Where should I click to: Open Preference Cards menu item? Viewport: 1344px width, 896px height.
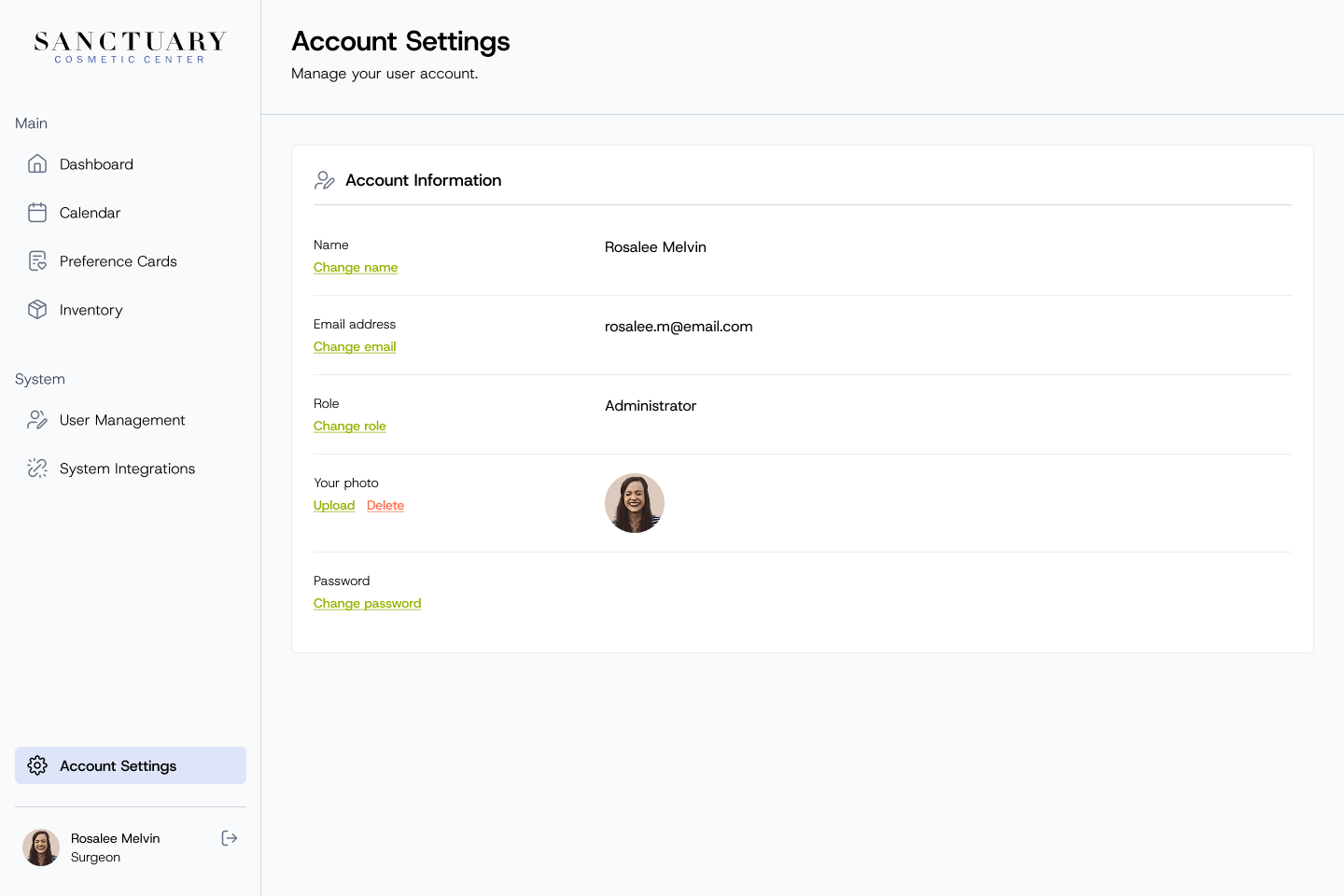click(131, 261)
